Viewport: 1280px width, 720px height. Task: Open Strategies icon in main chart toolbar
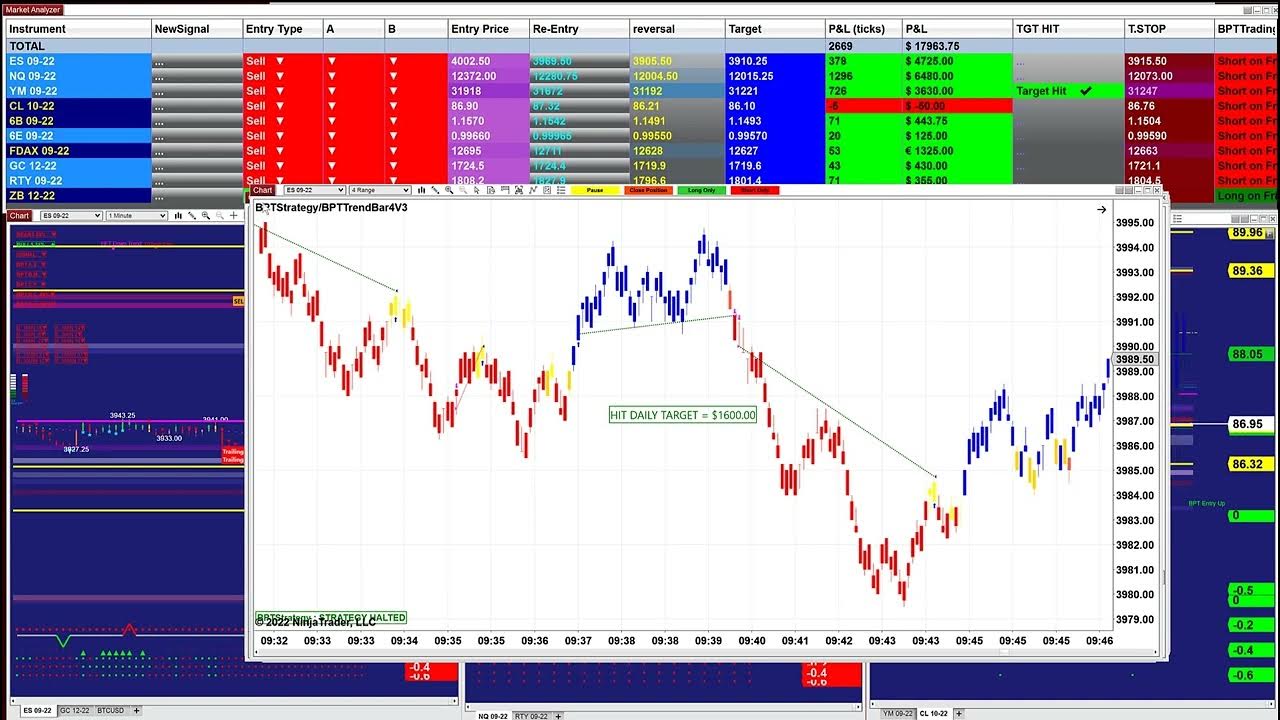click(x=532, y=190)
